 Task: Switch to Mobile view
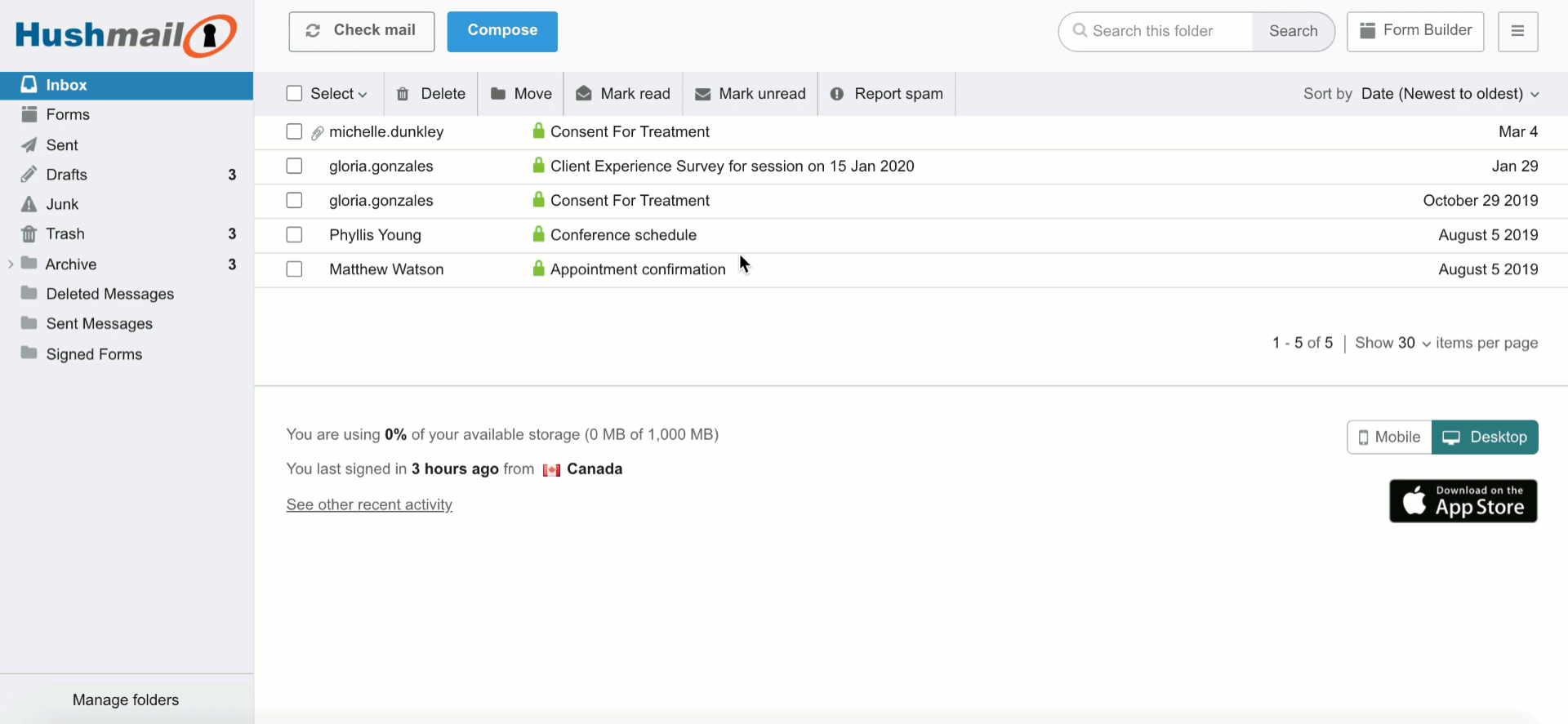coord(1389,438)
